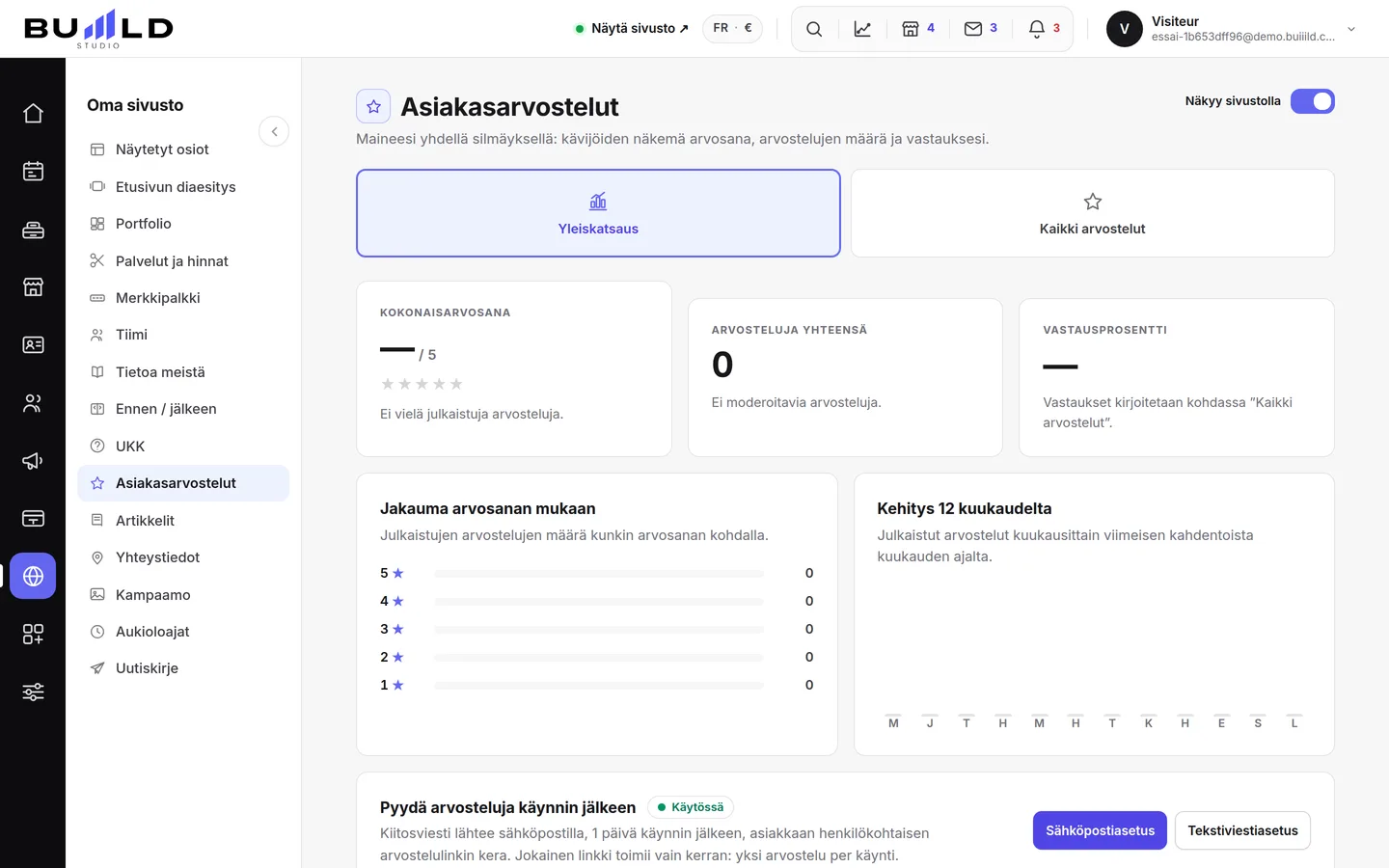Open the analytics chart icon in top bar
This screenshot has width=1389, height=868.
(862, 29)
